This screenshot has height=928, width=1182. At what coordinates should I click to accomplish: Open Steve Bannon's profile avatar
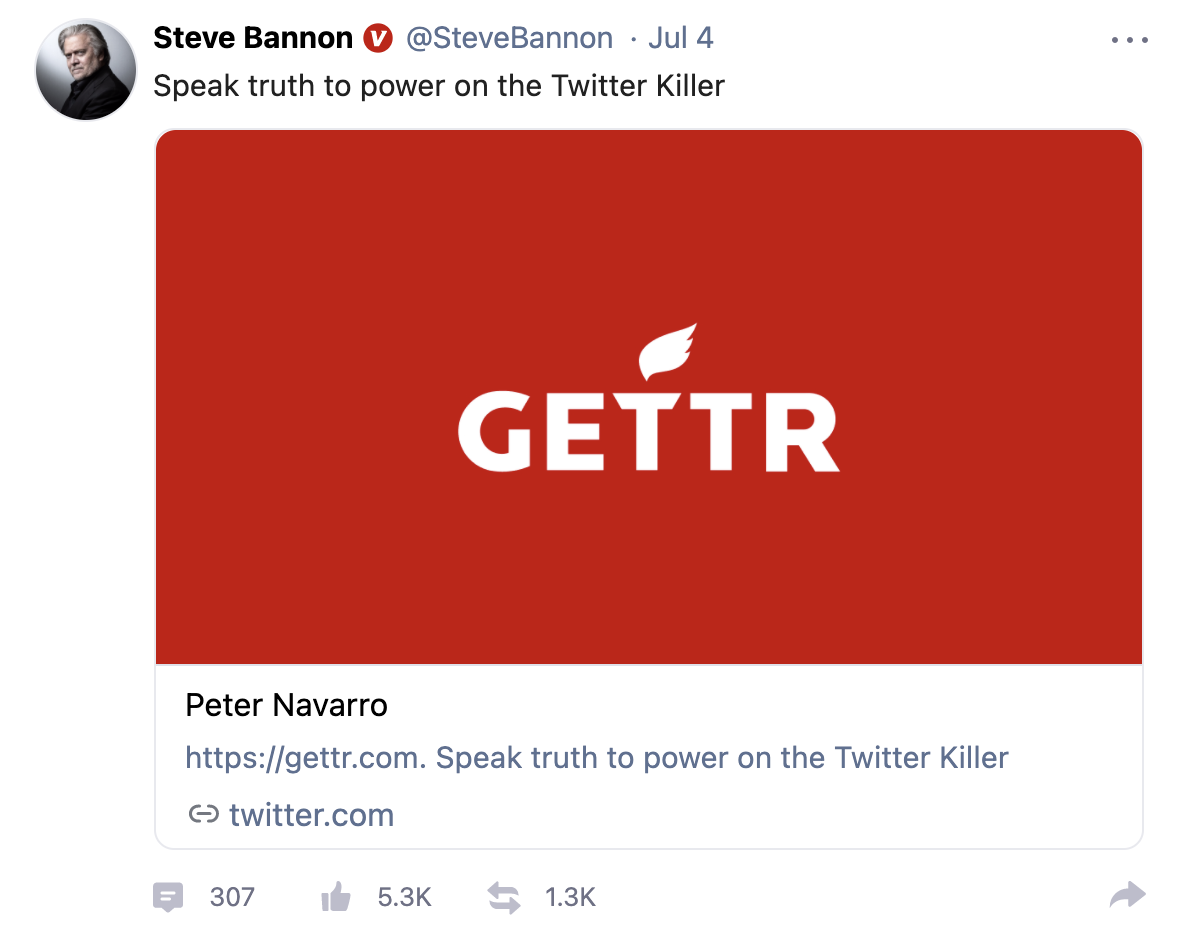click(86, 69)
